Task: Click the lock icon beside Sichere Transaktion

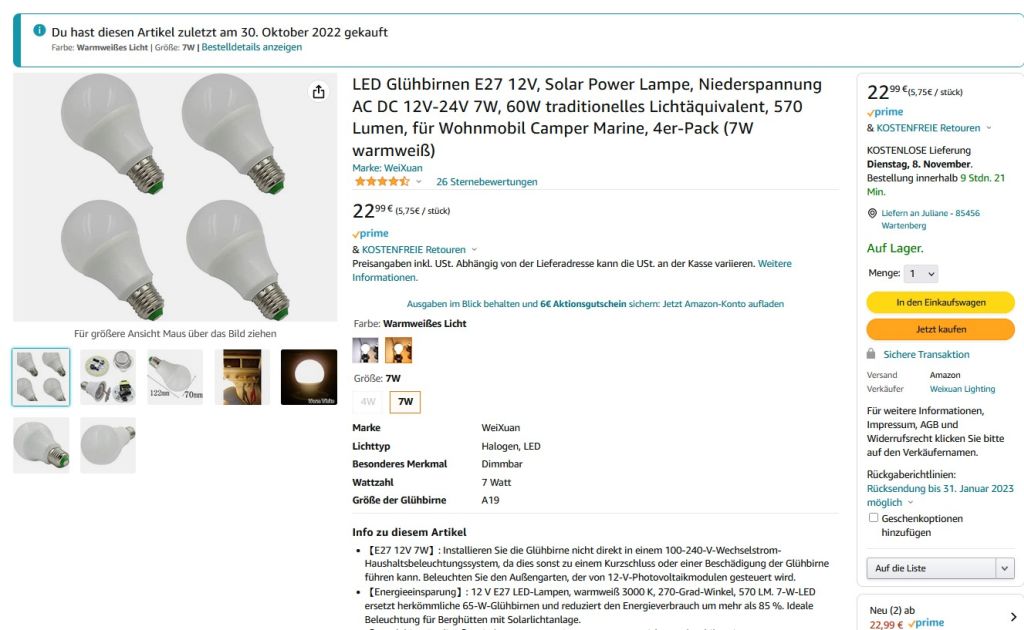Action: (x=871, y=354)
